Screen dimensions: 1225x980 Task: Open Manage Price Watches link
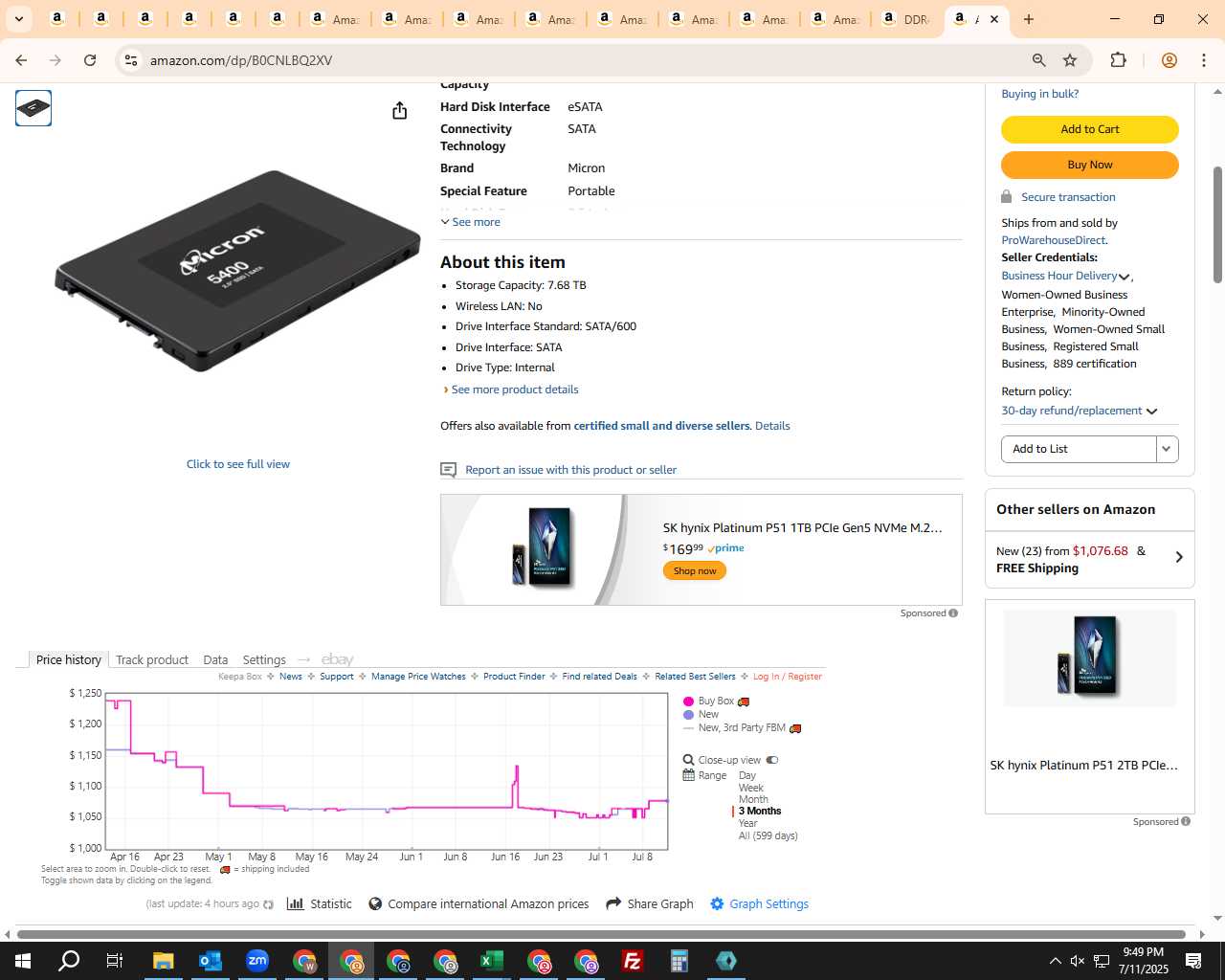[418, 677]
